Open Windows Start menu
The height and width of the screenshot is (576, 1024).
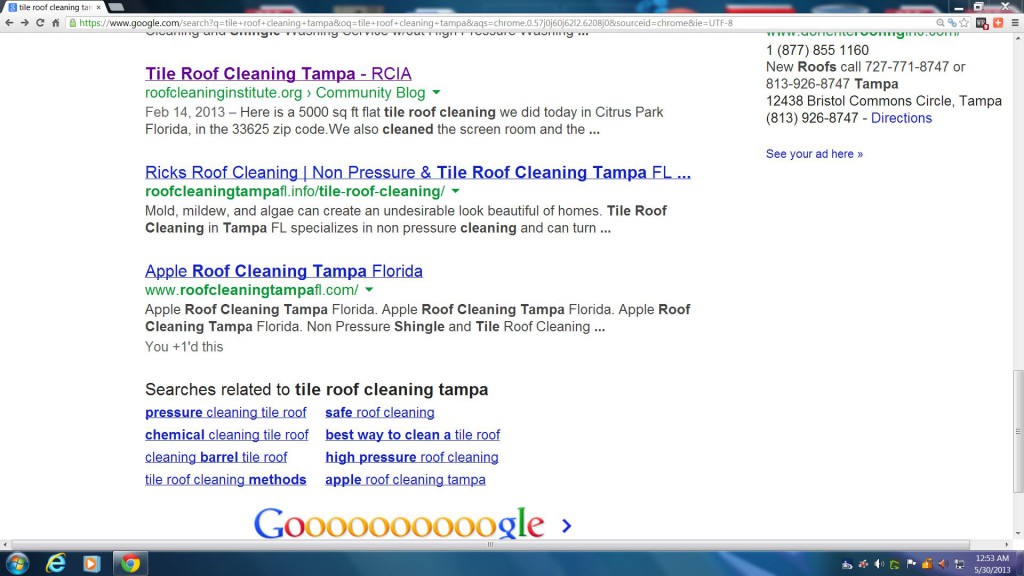pyautogui.click(x=17, y=563)
